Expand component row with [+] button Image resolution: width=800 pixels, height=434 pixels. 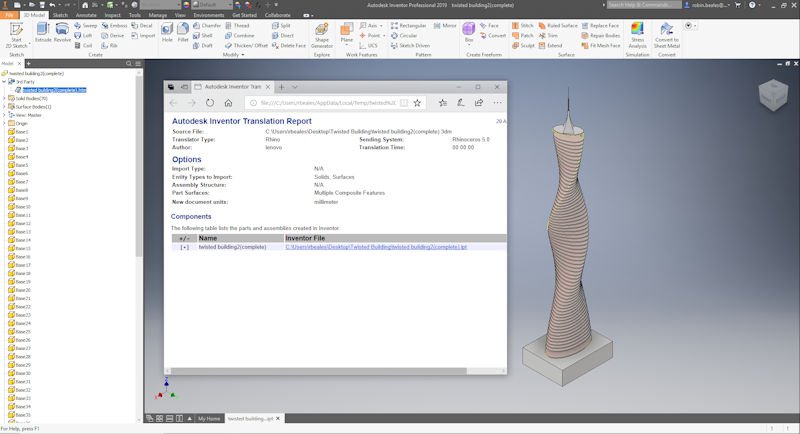pyautogui.click(x=184, y=247)
